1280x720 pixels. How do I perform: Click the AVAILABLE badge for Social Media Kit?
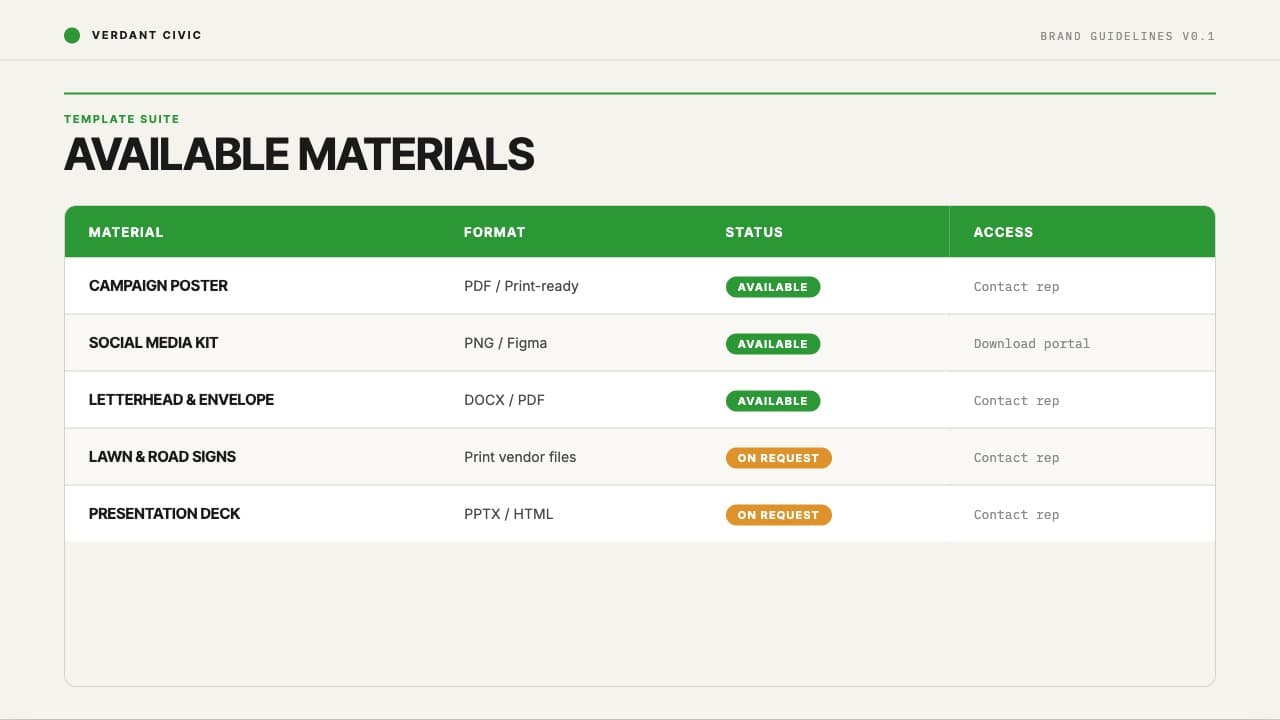tap(773, 344)
